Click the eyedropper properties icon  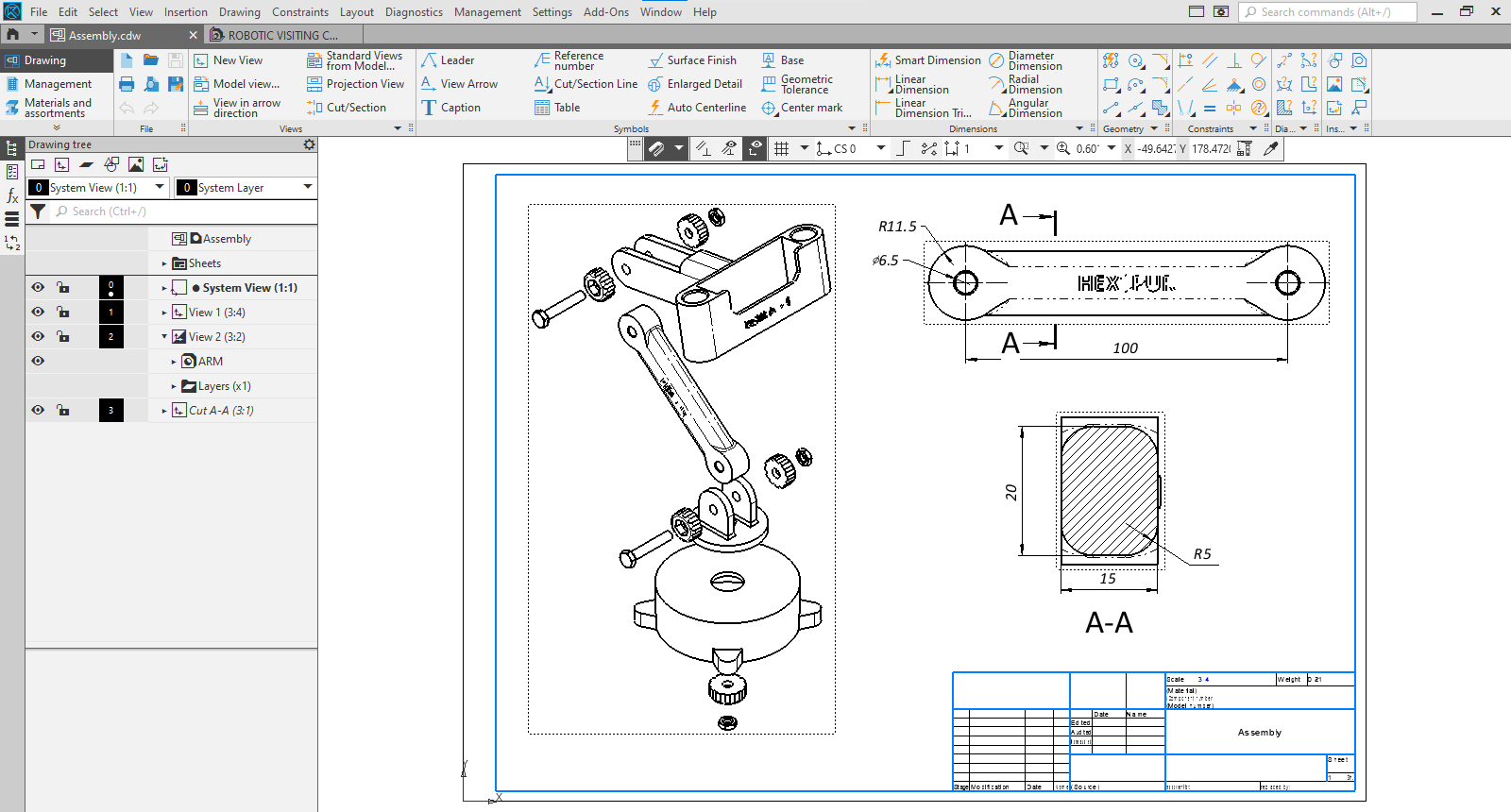point(1271,148)
